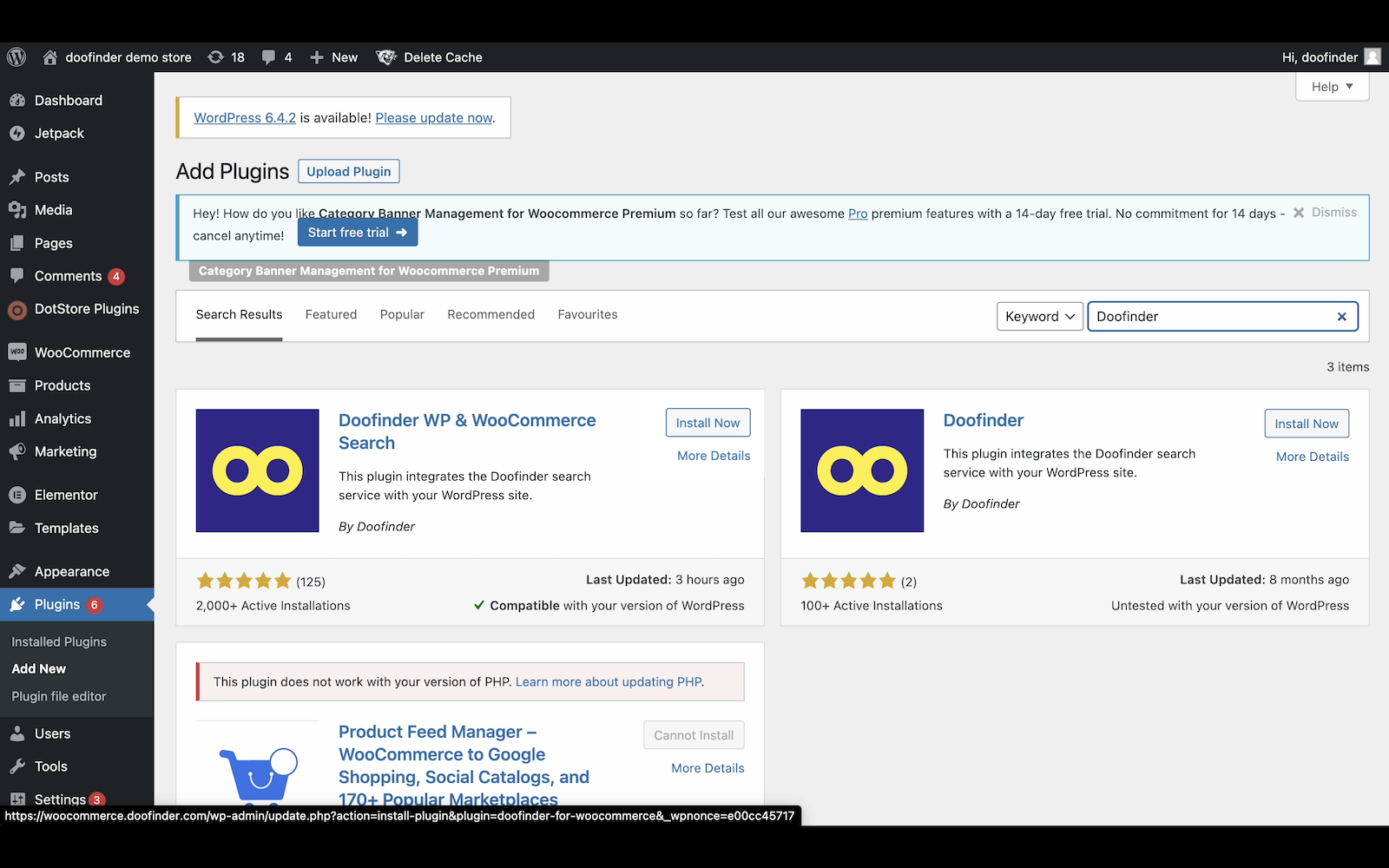This screenshot has height=868, width=1389.
Task: Install the Doofinder plugin by Doofinder
Action: coord(1307,424)
